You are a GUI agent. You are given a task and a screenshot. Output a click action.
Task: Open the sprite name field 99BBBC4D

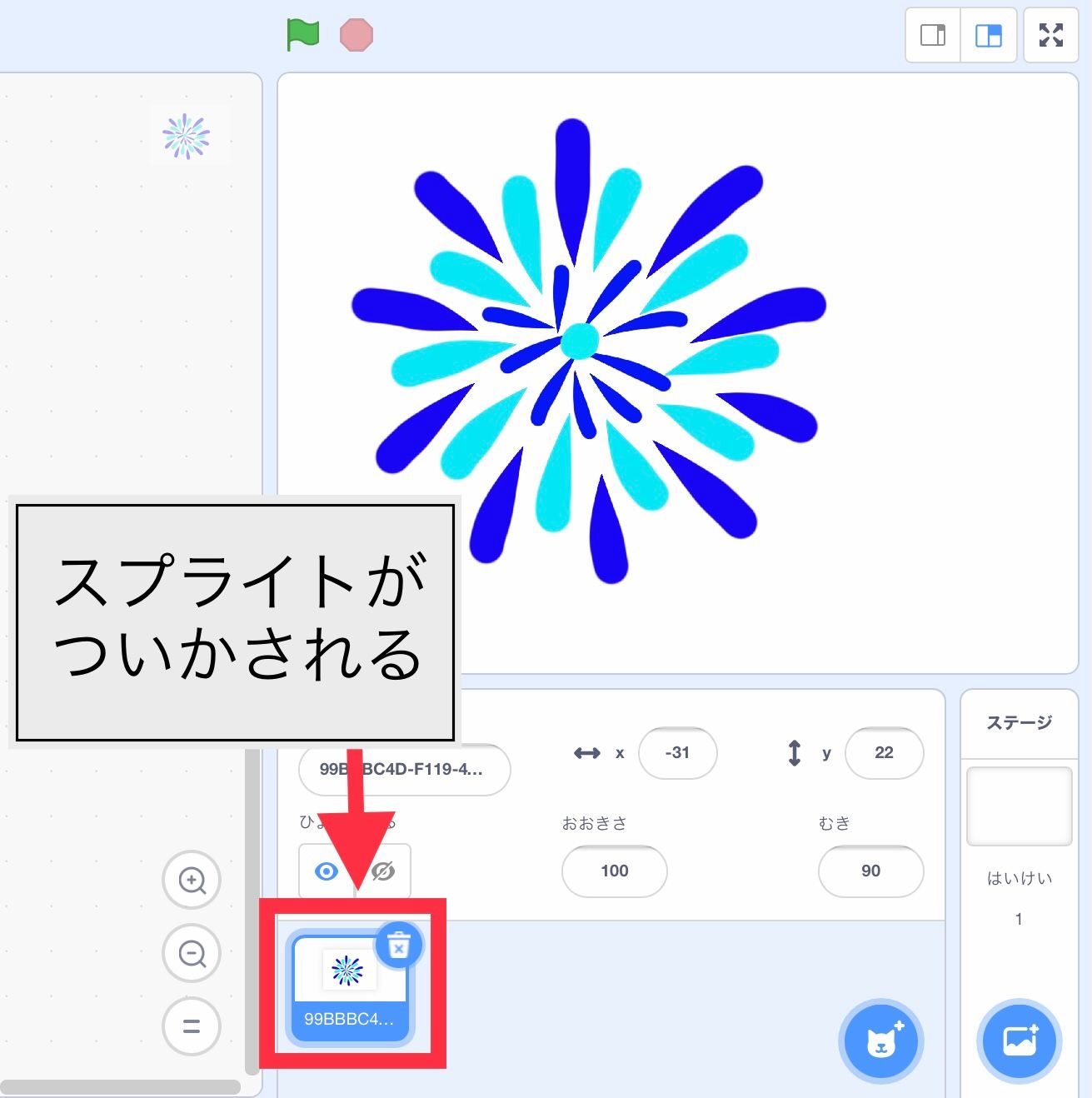point(404,770)
